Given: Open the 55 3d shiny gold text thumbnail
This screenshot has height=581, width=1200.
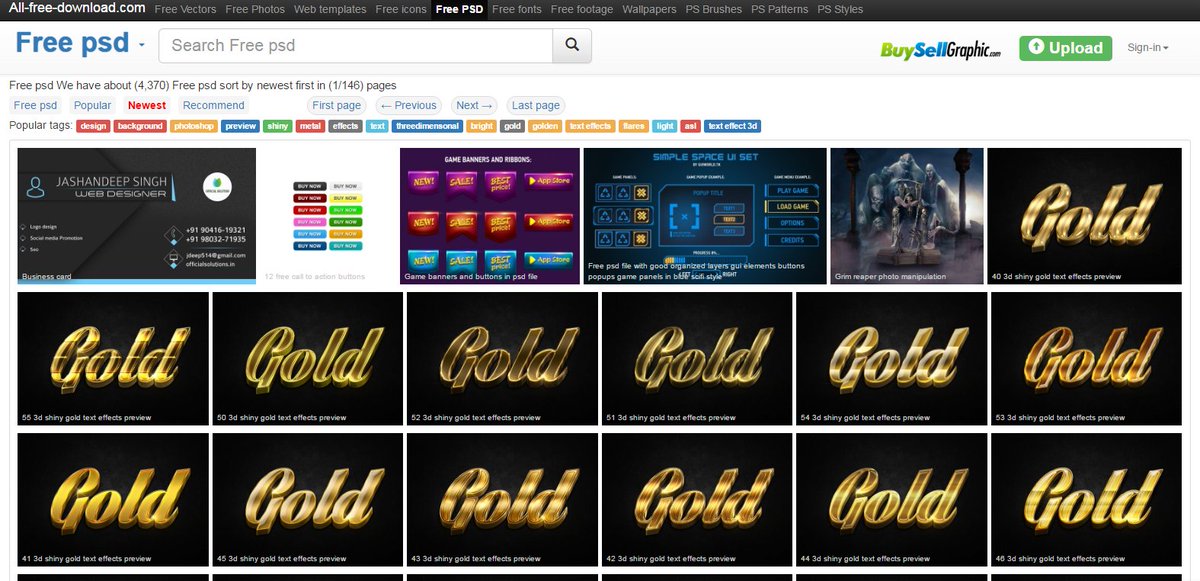Looking at the screenshot, I should 113,359.
